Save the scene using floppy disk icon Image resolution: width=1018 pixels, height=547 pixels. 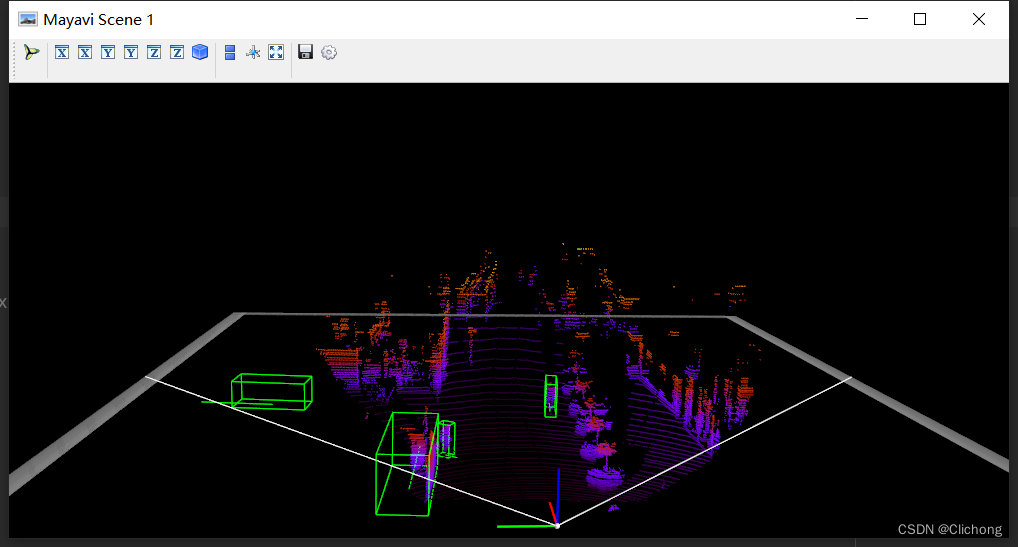305,52
